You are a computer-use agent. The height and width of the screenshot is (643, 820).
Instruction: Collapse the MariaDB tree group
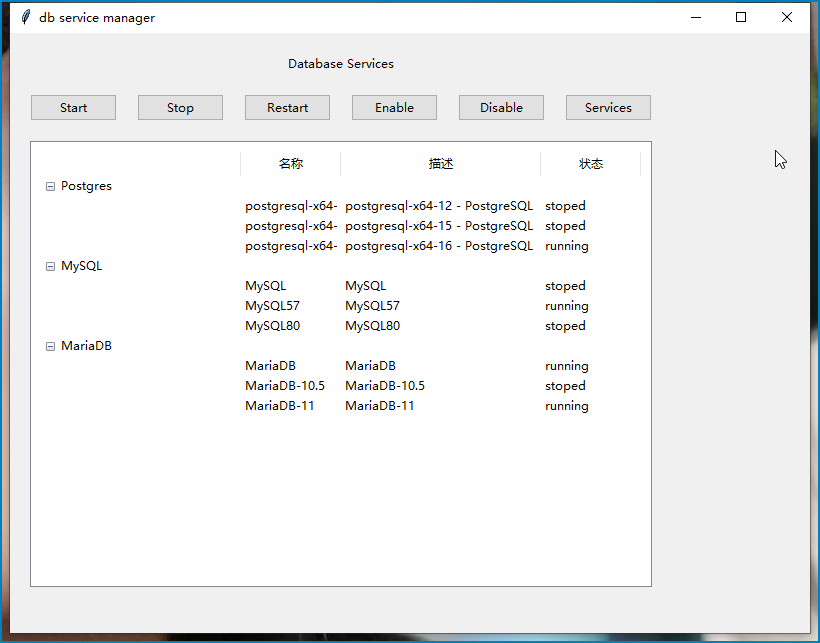pos(51,346)
